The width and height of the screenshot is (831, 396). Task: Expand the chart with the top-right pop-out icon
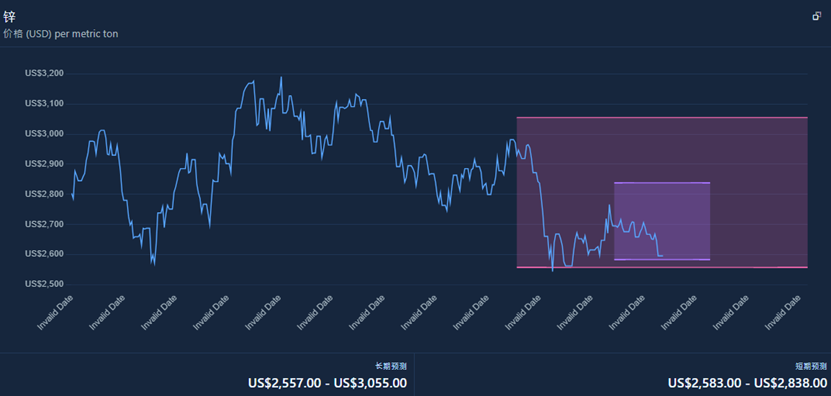pyautogui.click(x=816, y=16)
